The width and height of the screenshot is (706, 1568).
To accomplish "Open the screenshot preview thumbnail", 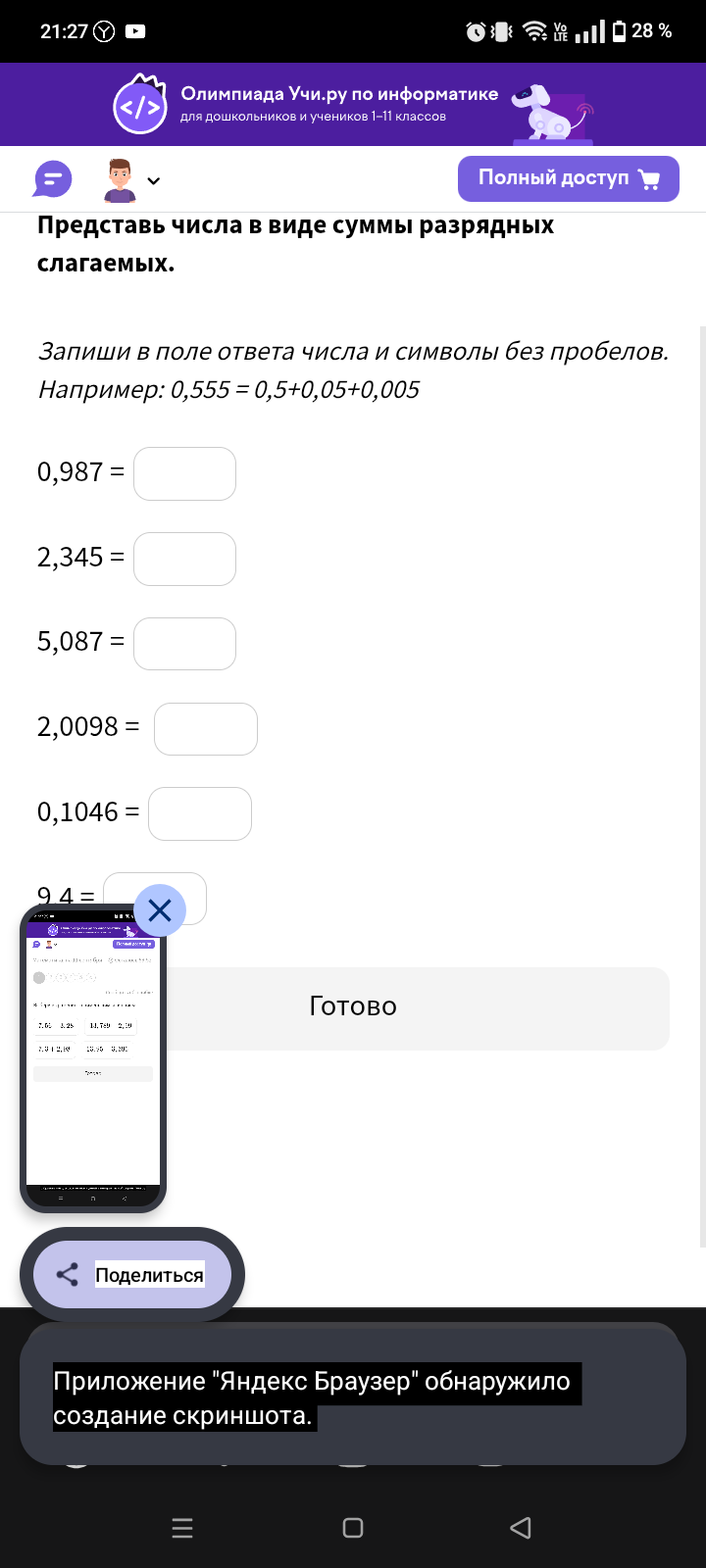I will [x=93, y=1060].
